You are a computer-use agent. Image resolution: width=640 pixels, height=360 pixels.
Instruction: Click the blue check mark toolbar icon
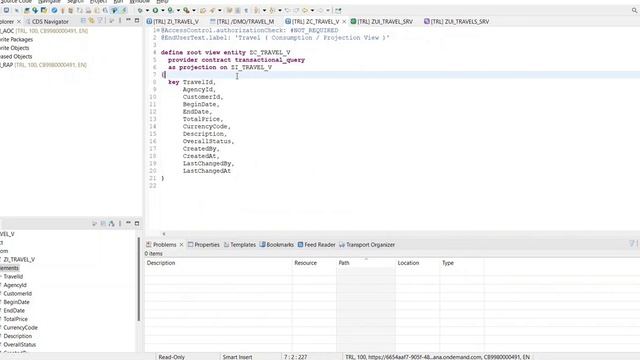(54, 10)
